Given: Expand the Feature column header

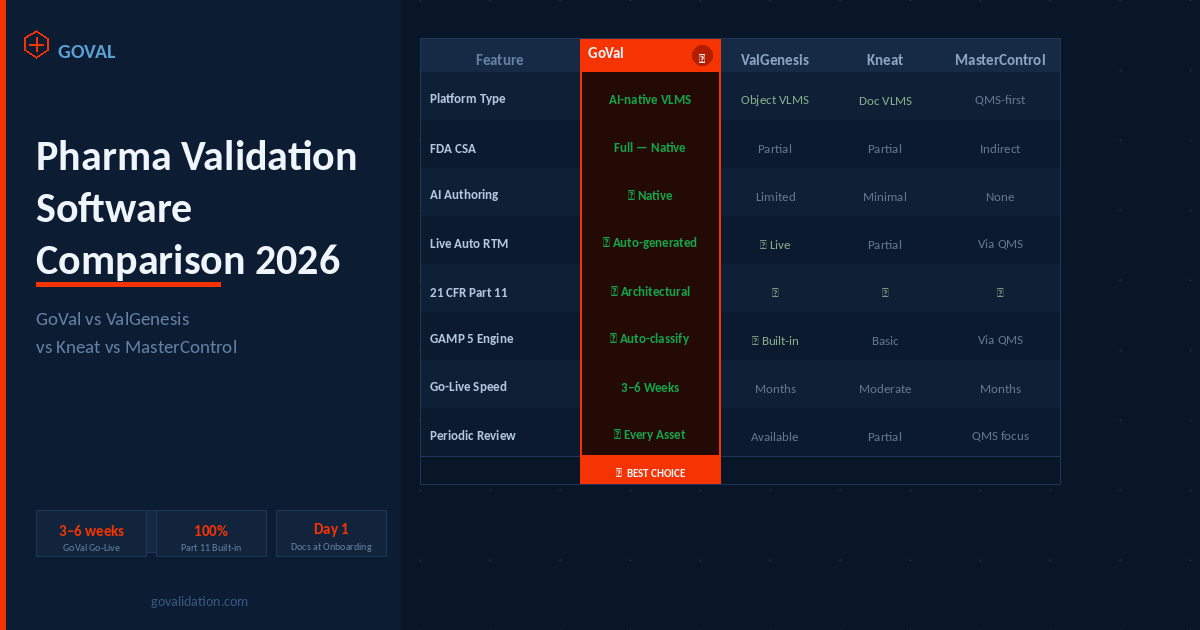Looking at the screenshot, I should point(499,60).
